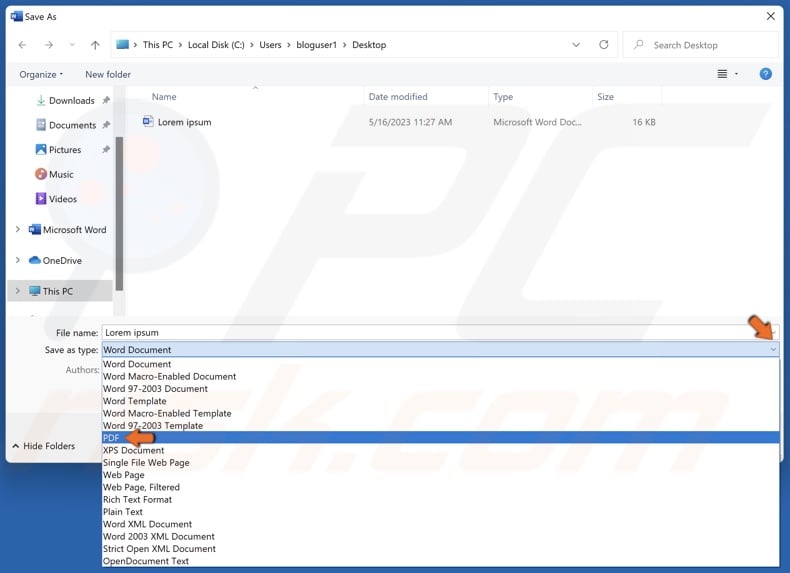This screenshot has height=573, width=790.
Task: Click 'This PC' breadcrumb in address bar
Action: click(158, 45)
